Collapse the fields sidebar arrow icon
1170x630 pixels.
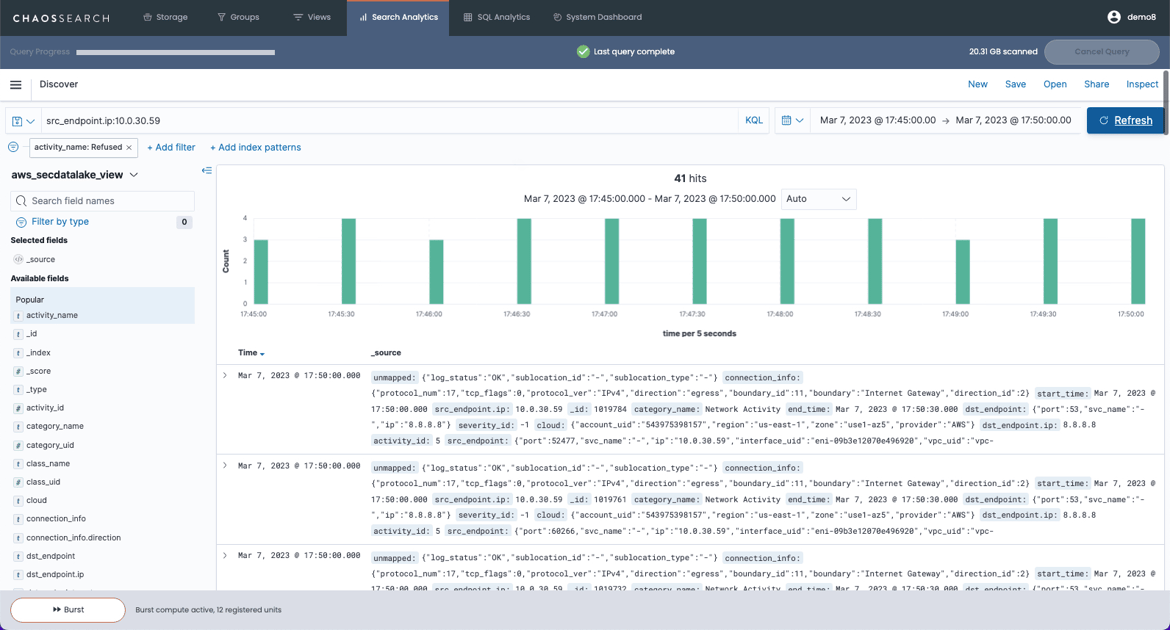pyautogui.click(x=207, y=171)
